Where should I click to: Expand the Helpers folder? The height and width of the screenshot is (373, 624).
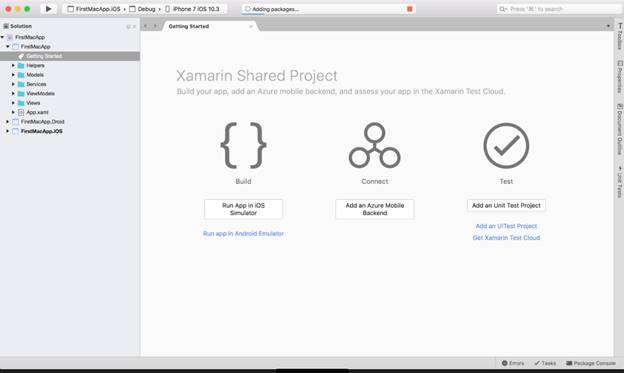coord(13,65)
